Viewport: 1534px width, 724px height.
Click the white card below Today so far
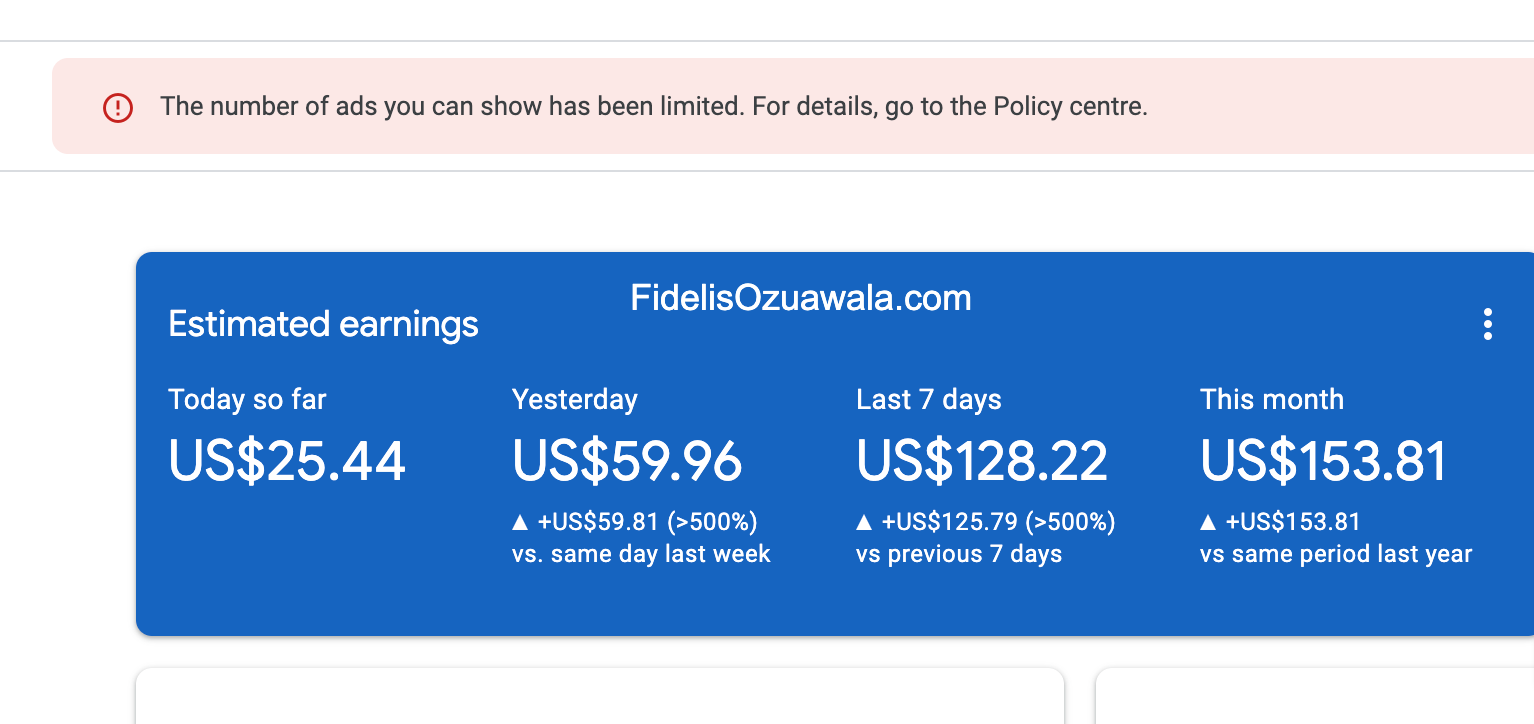pyautogui.click(x=600, y=696)
